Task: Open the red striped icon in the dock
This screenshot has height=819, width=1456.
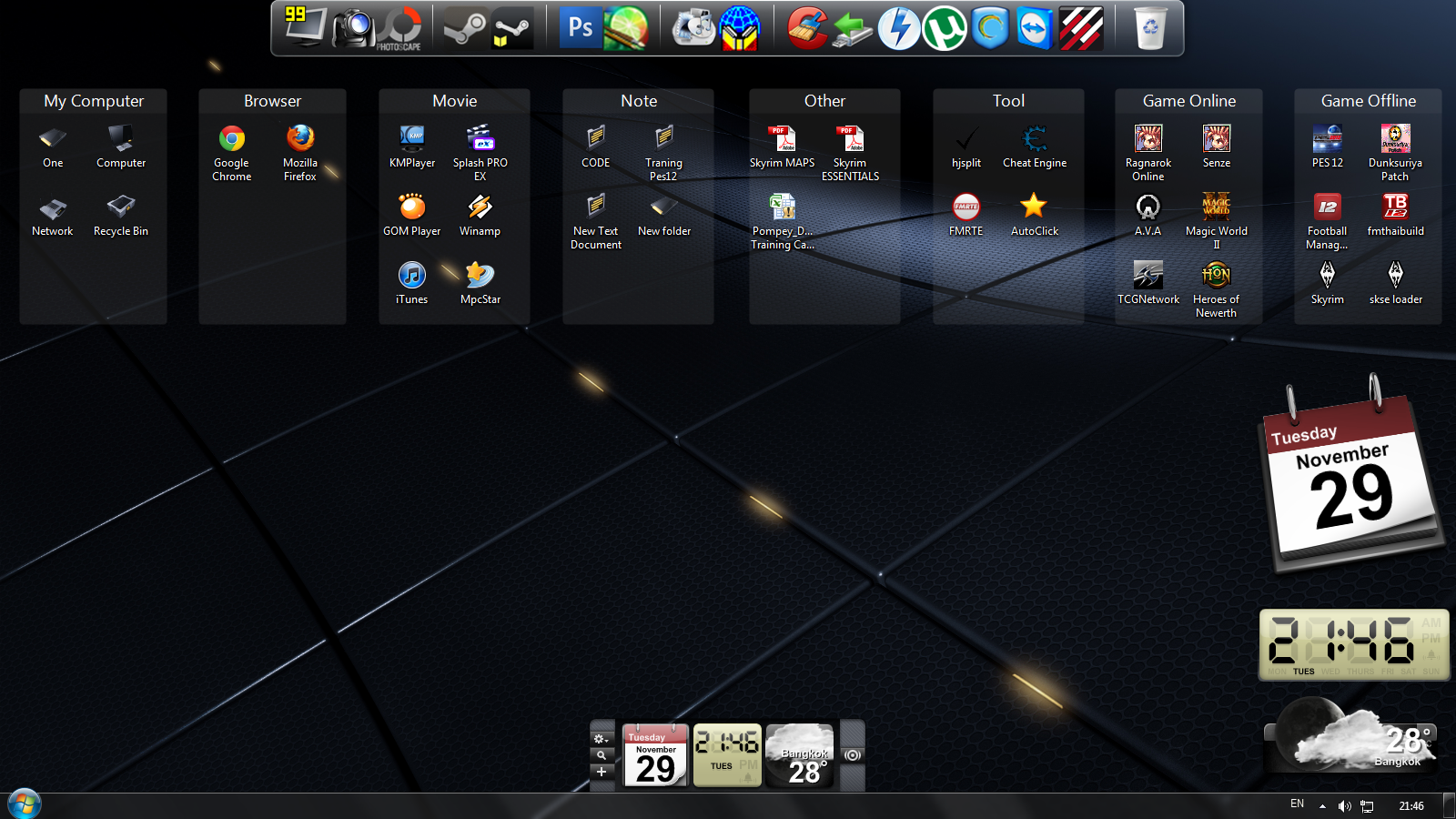Action: 1081,28
